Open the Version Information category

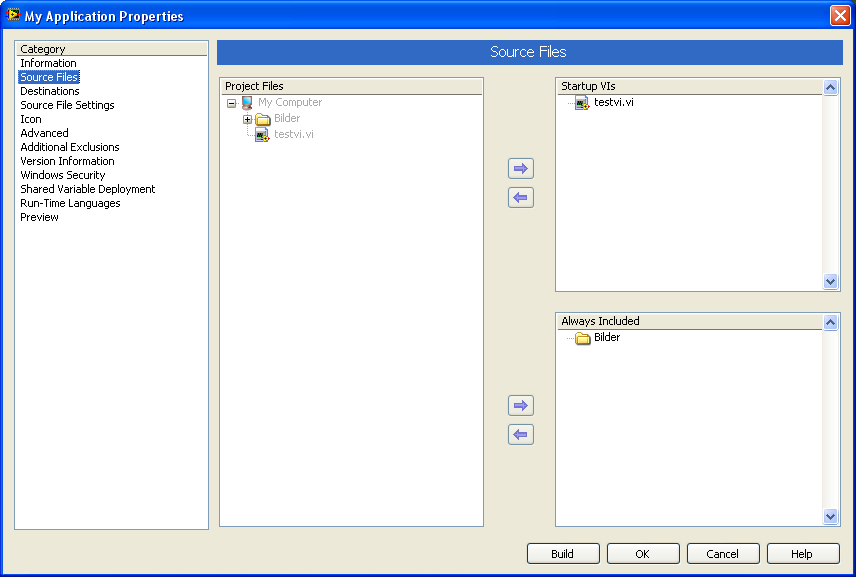pyautogui.click(x=67, y=161)
